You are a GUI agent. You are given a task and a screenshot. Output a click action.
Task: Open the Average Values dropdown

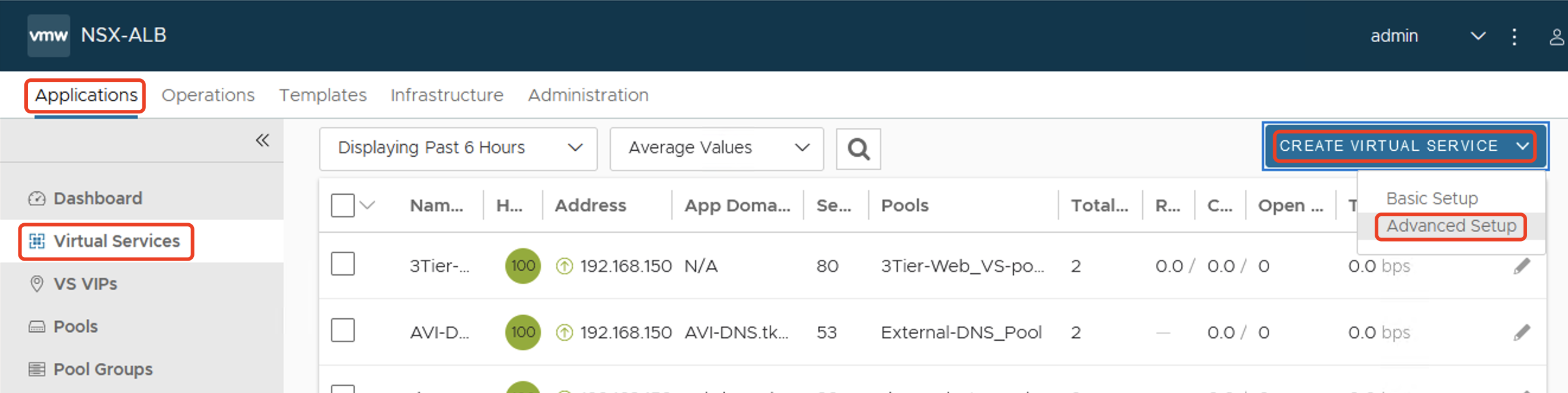click(716, 148)
